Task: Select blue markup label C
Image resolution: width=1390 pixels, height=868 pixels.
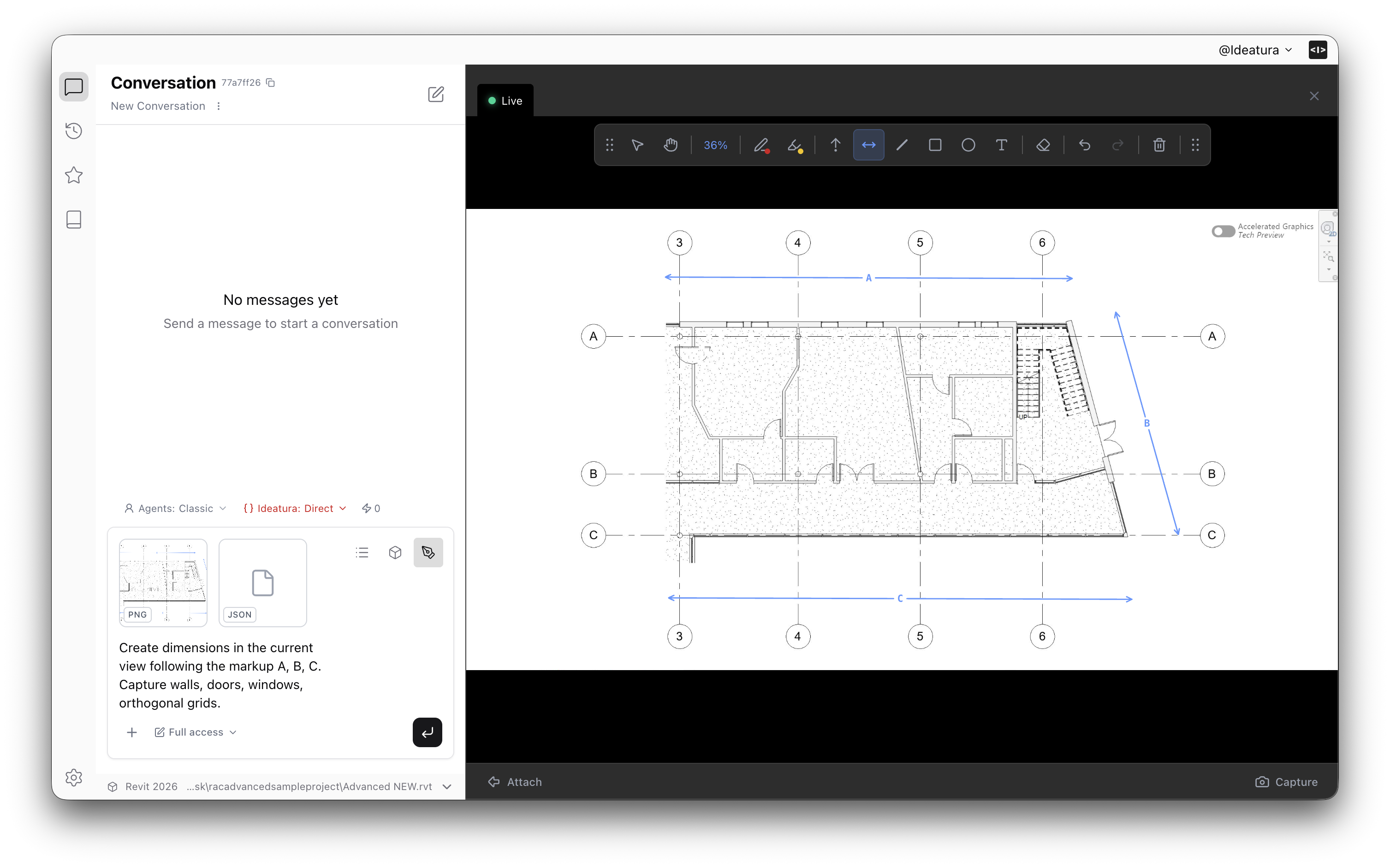Action: tap(900, 598)
